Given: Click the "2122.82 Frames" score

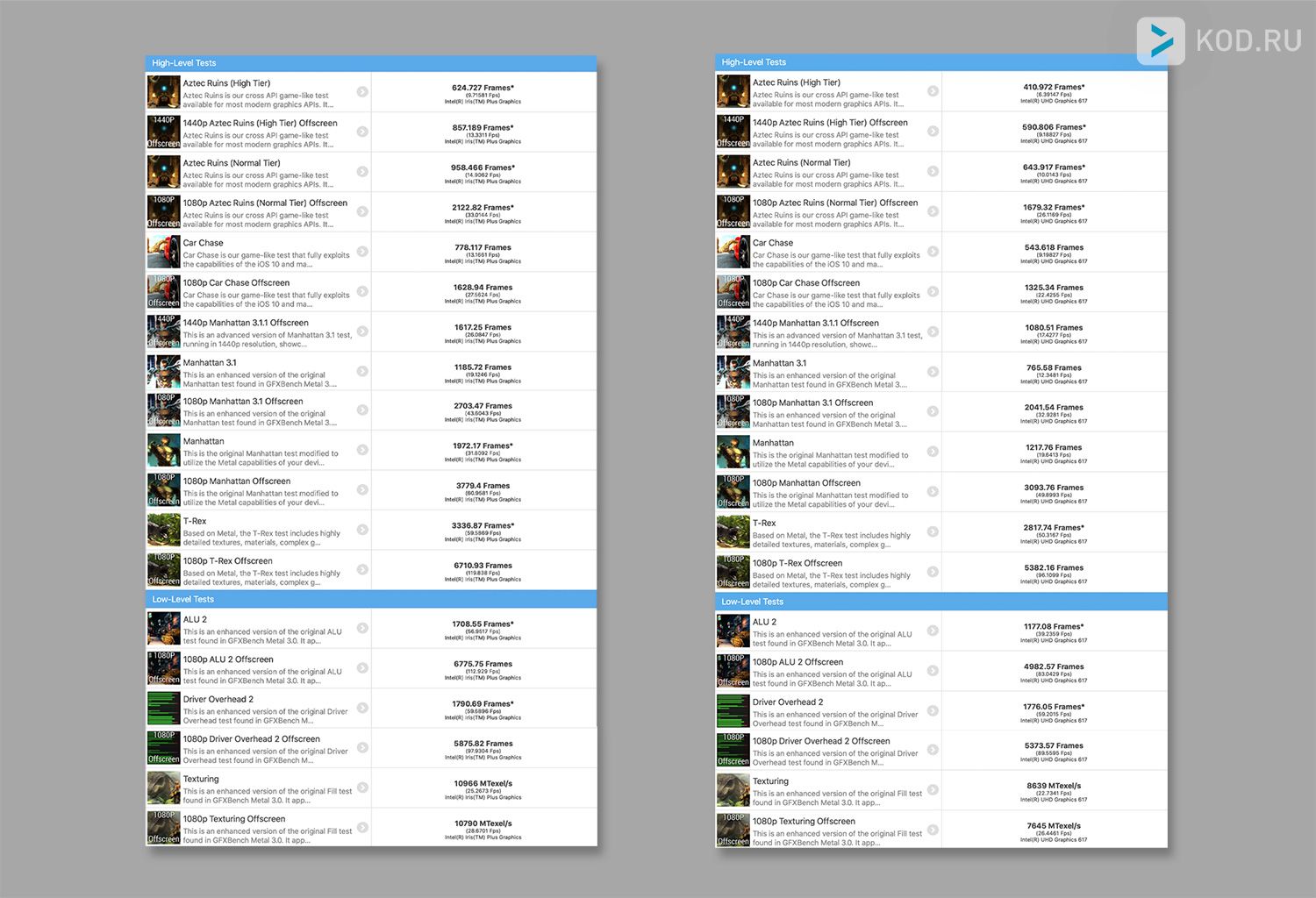Looking at the screenshot, I should [483, 208].
